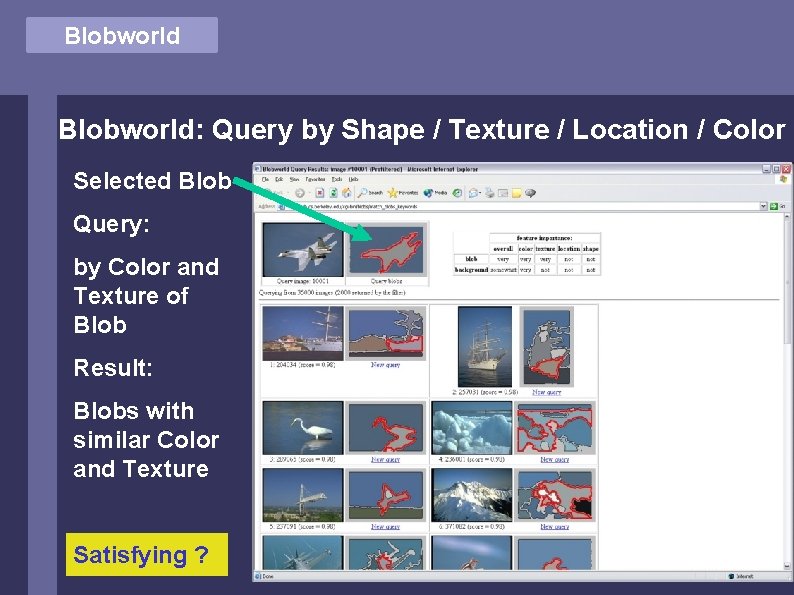Open the Help menu
Viewport: 794px width, 595px height.
(353, 179)
